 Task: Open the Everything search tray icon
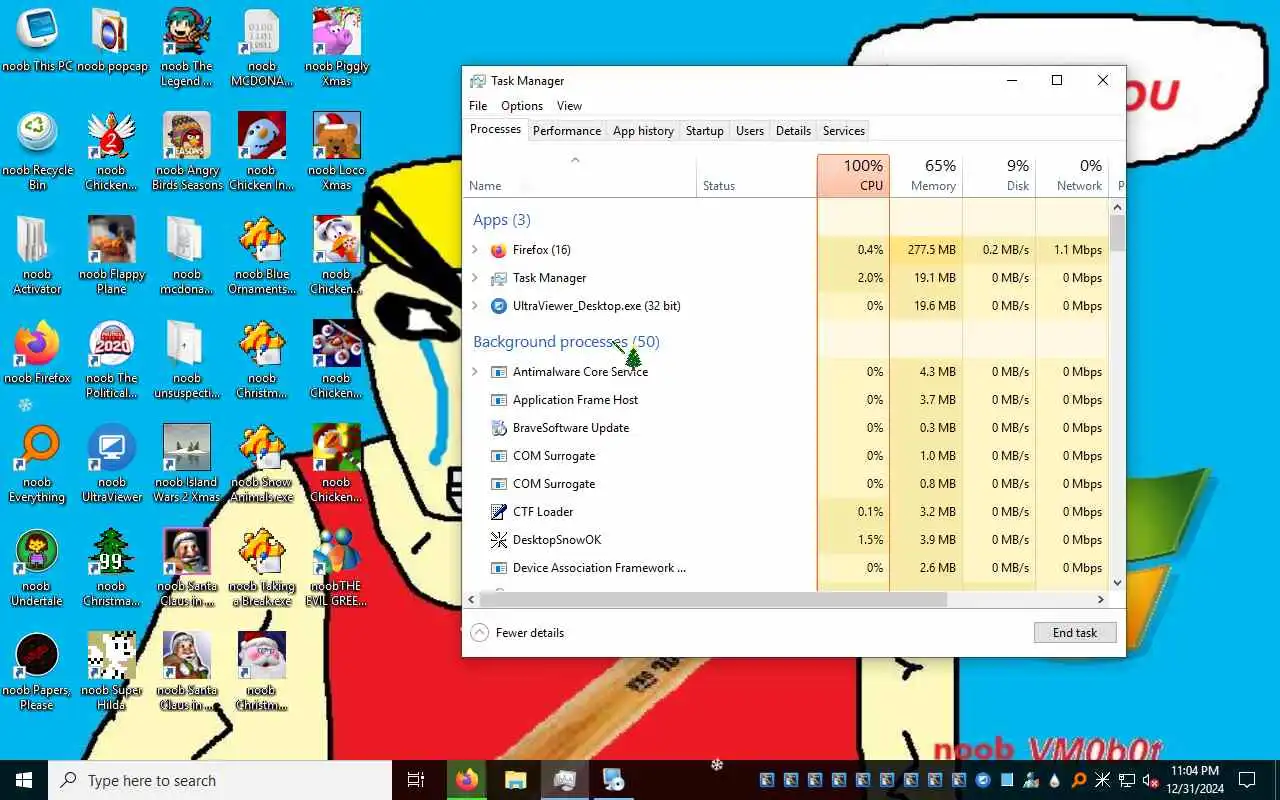(x=1079, y=780)
